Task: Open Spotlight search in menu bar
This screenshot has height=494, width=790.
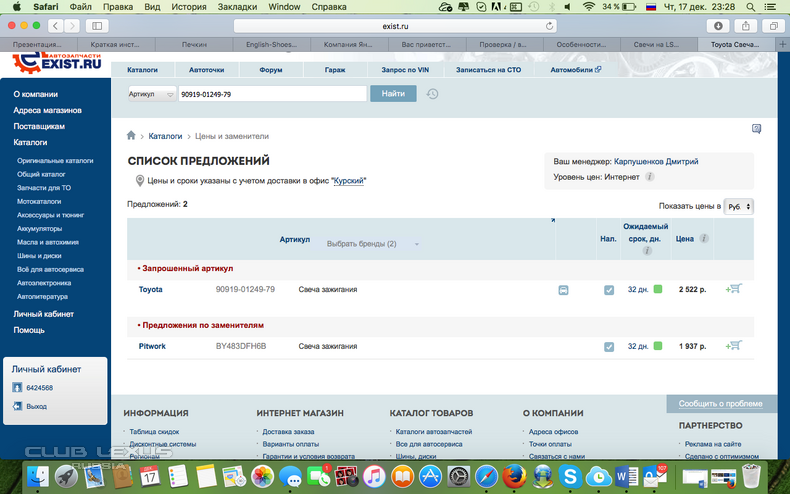Action: pos(750,7)
